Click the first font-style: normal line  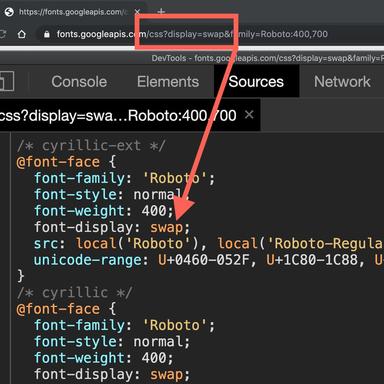coord(112,195)
